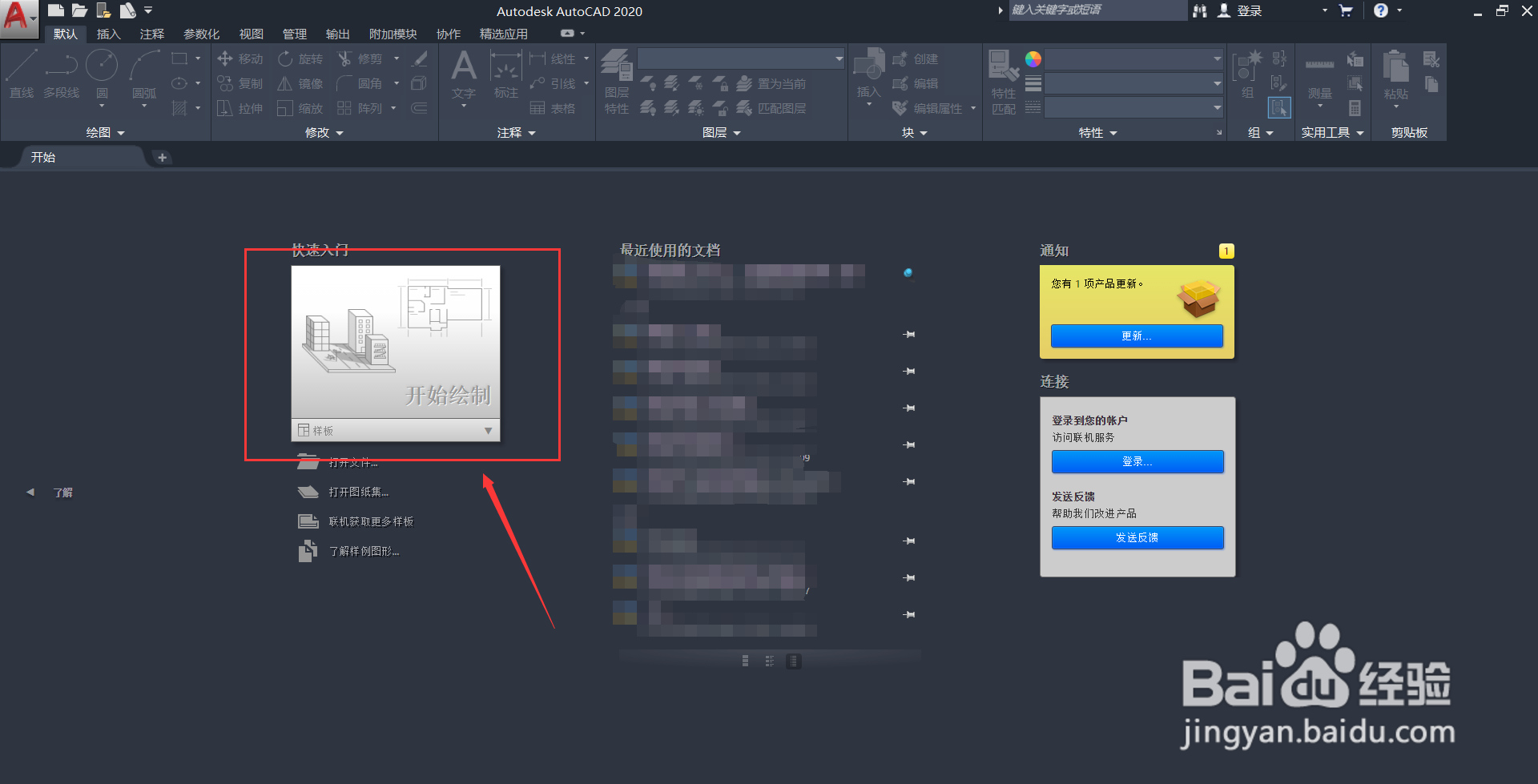
Task: Expand the 修改 (Modify) panel
Action: [x=324, y=133]
